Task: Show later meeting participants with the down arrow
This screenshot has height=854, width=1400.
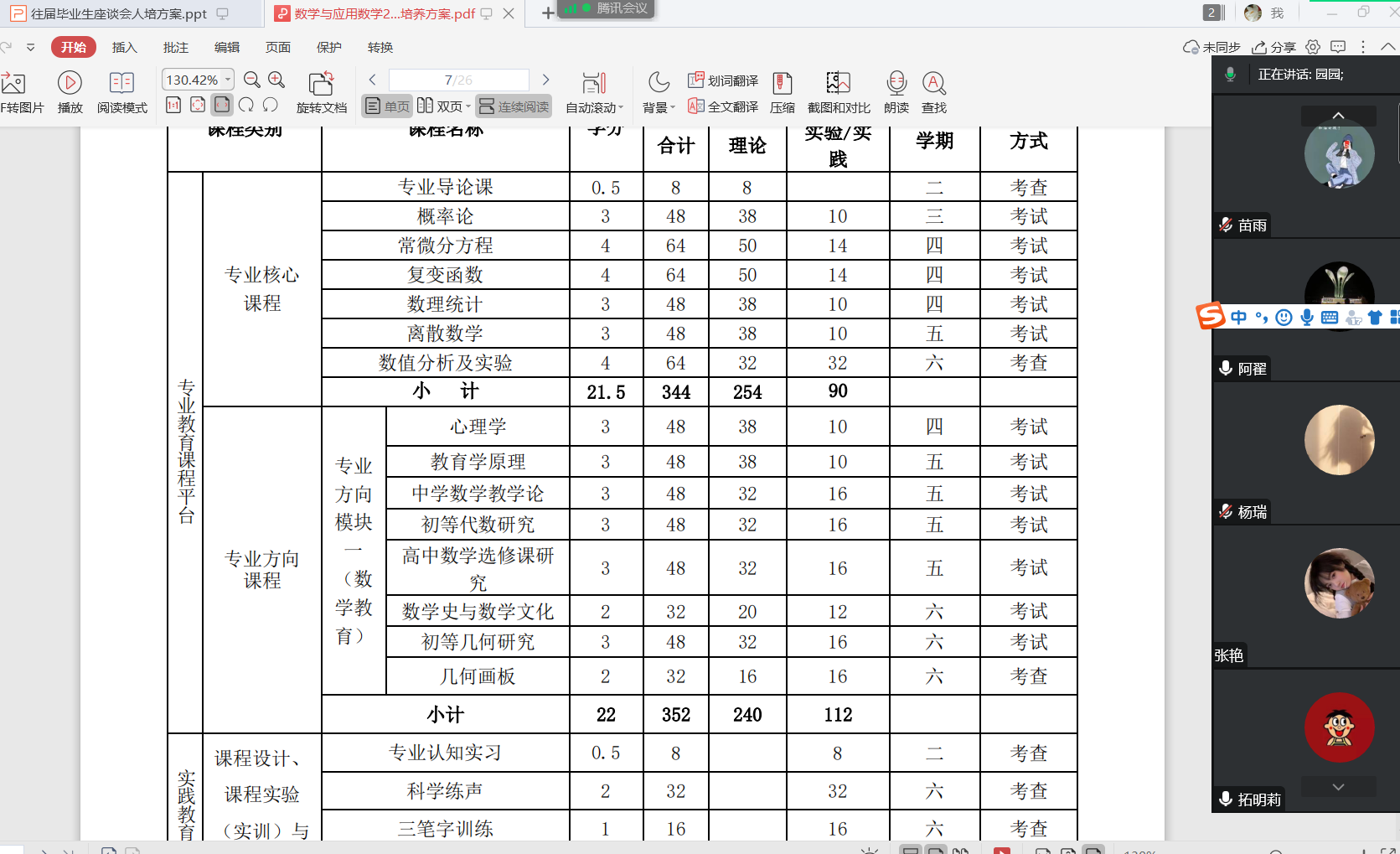Action: [x=1338, y=787]
